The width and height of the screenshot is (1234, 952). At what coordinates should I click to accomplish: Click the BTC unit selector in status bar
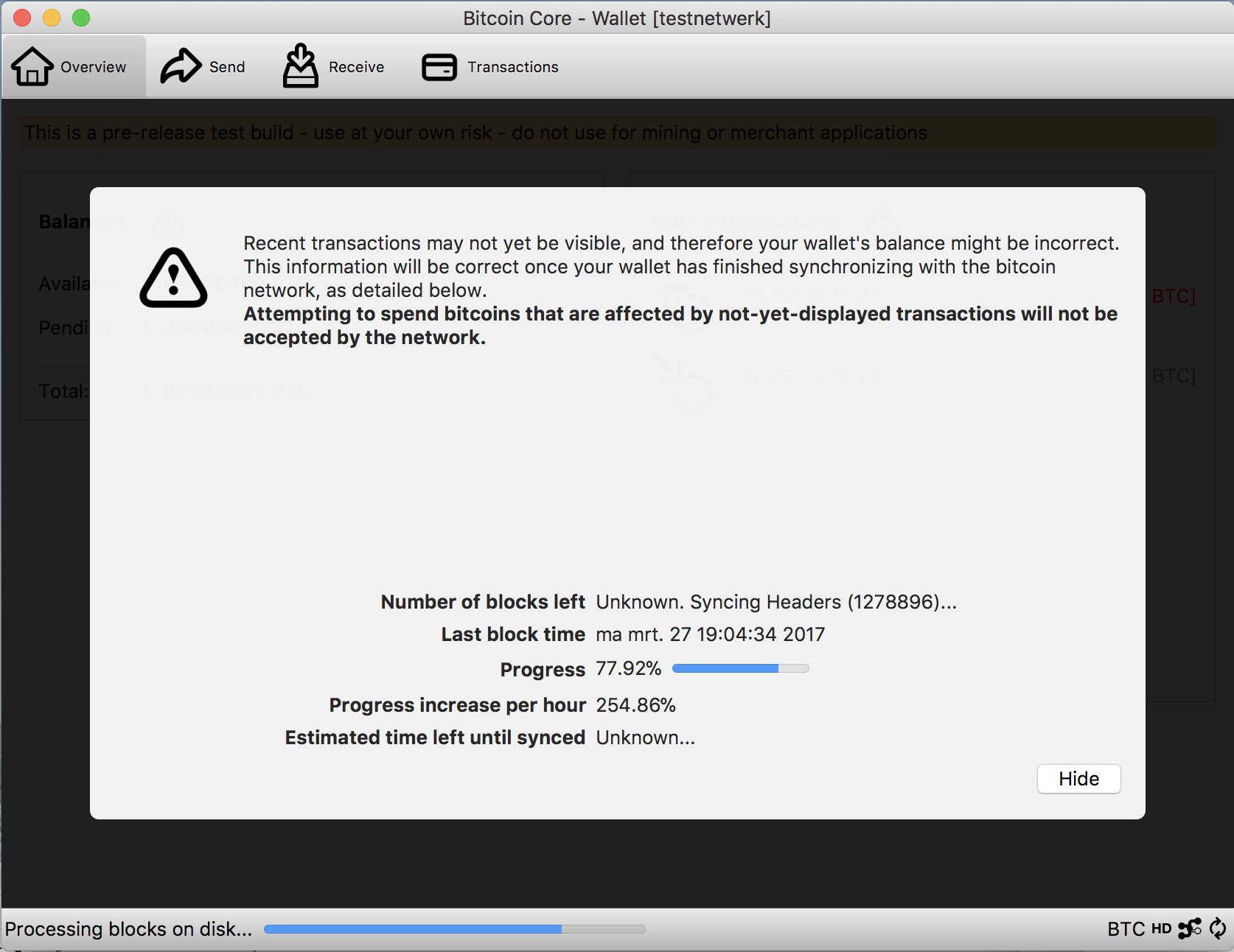pyautogui.click(x=1126, y=929)
